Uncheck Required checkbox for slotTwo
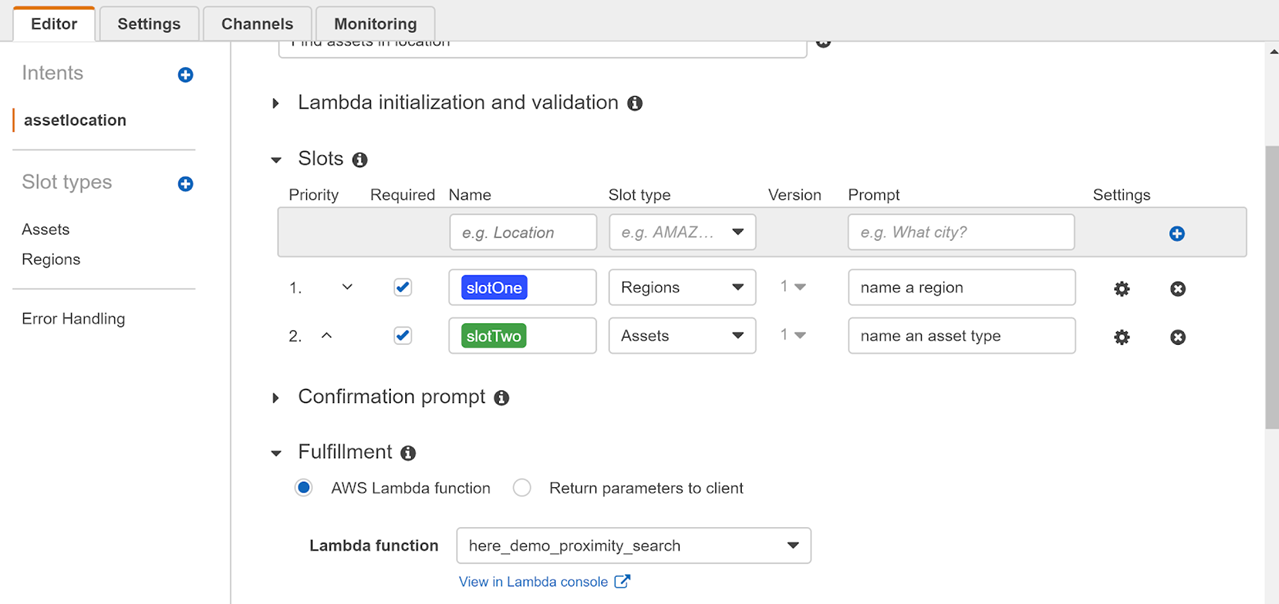The image size is (1279, 604). click(403, 336)
